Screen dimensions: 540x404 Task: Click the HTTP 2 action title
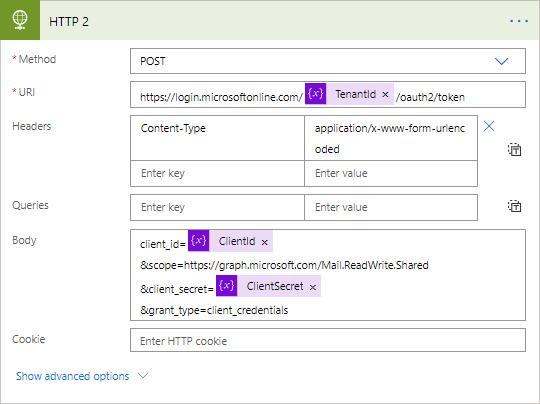tap(69, 22)
